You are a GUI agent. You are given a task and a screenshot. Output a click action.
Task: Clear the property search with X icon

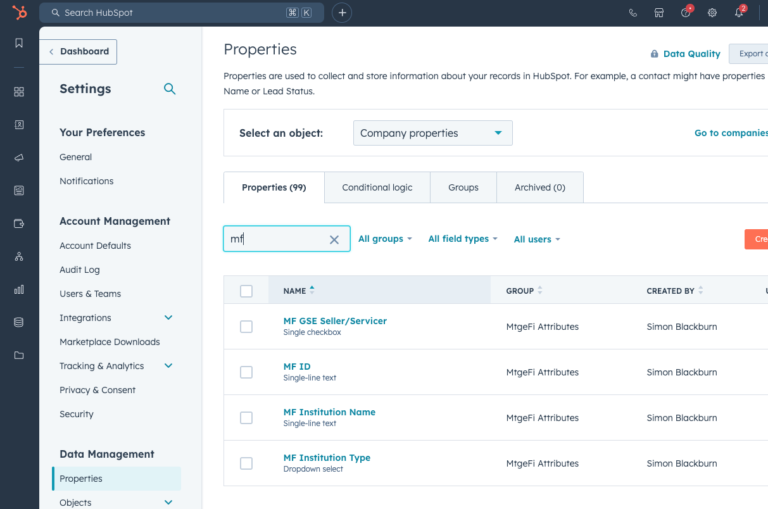[334, 240]
